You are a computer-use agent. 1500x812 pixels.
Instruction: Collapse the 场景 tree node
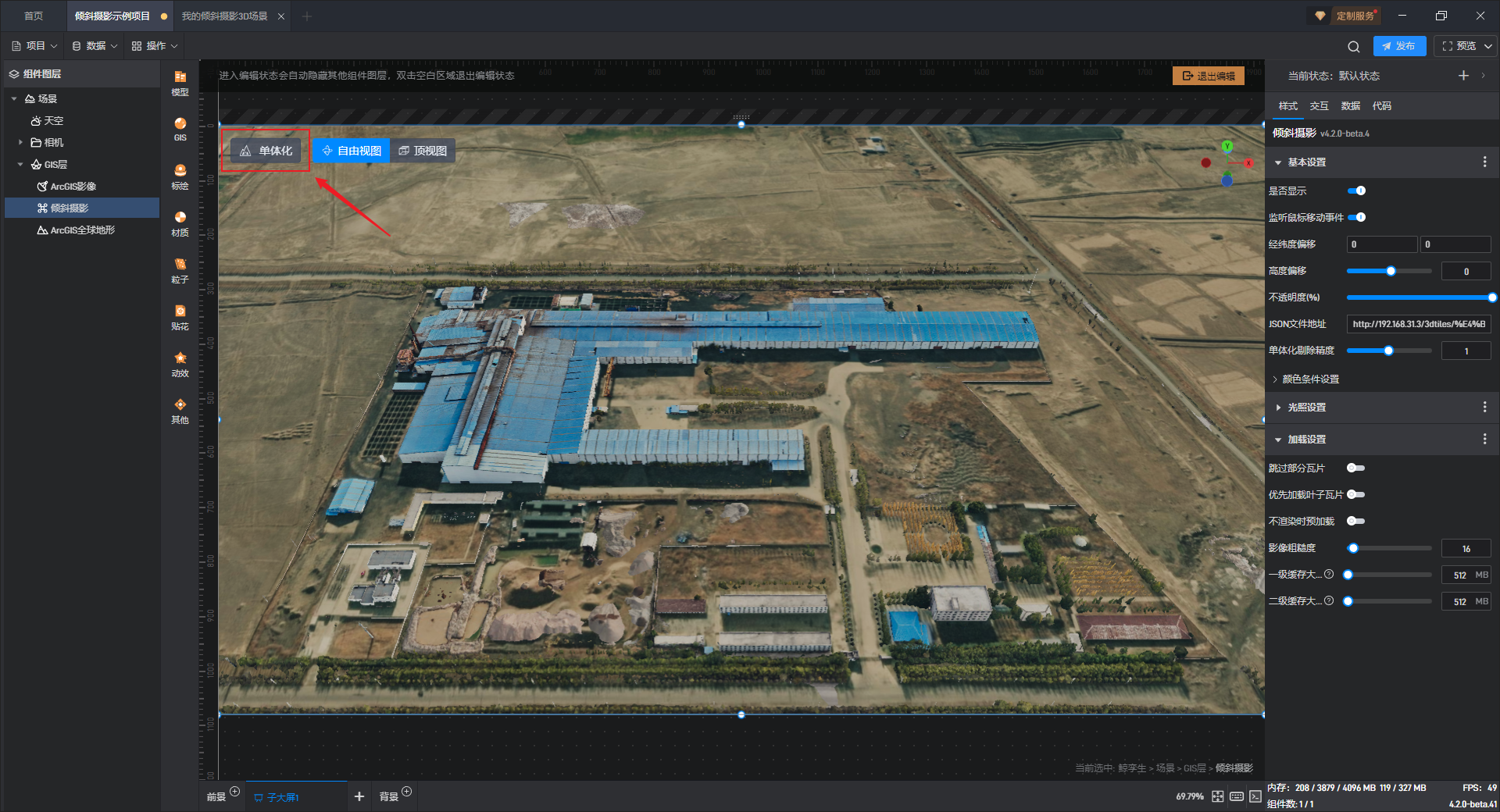pyautogui.click(x=14, y=98)
